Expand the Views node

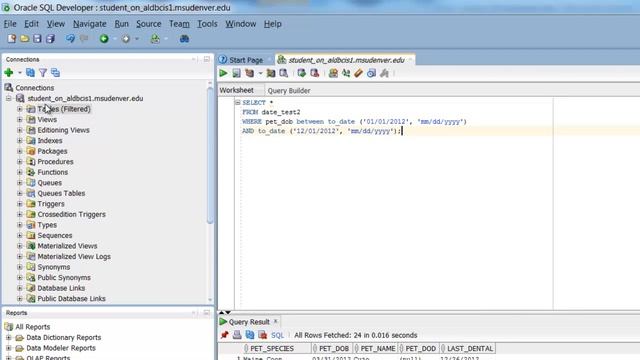click(x=20, y=120)
